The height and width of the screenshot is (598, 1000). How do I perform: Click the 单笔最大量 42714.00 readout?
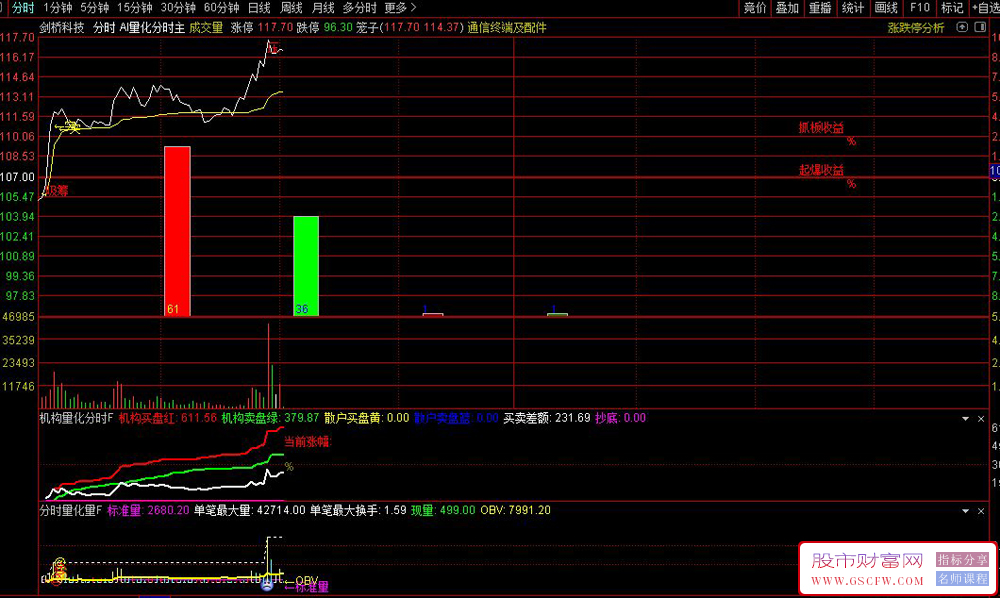tap(250, 511)
